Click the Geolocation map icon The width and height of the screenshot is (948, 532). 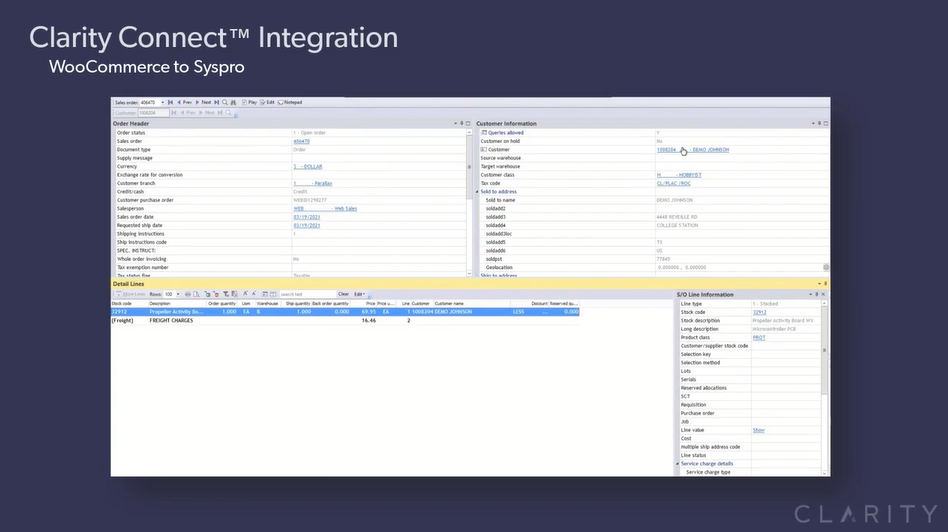[826, 267]
